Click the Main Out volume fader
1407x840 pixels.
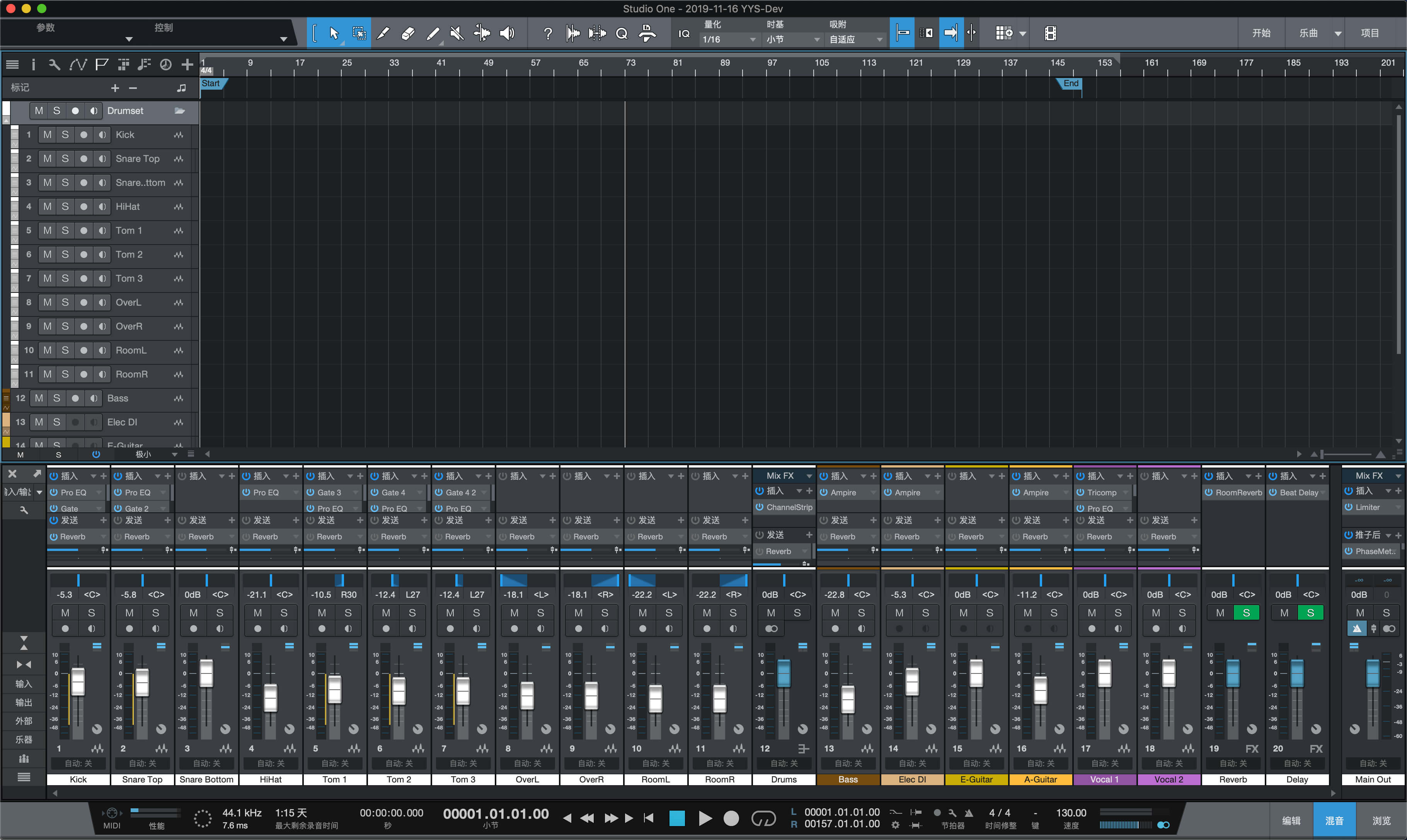(1373, 673)
